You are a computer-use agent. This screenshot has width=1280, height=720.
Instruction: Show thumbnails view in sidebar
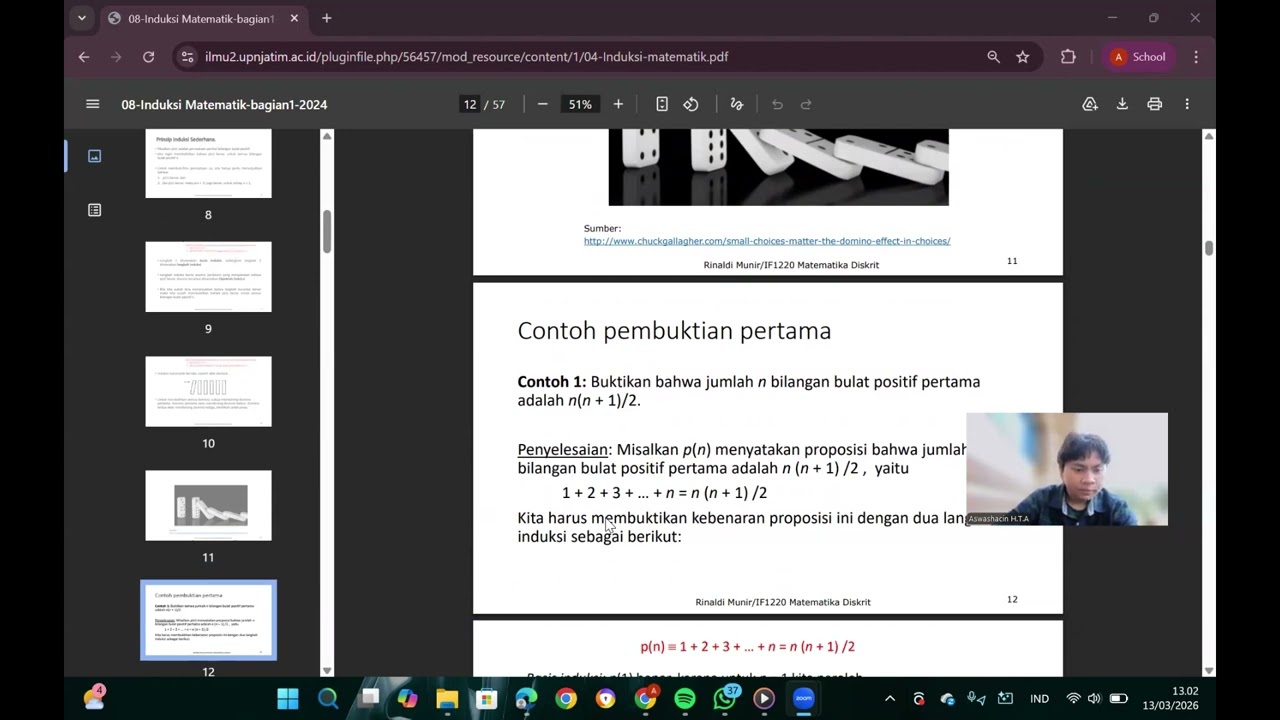pos(95,156)
